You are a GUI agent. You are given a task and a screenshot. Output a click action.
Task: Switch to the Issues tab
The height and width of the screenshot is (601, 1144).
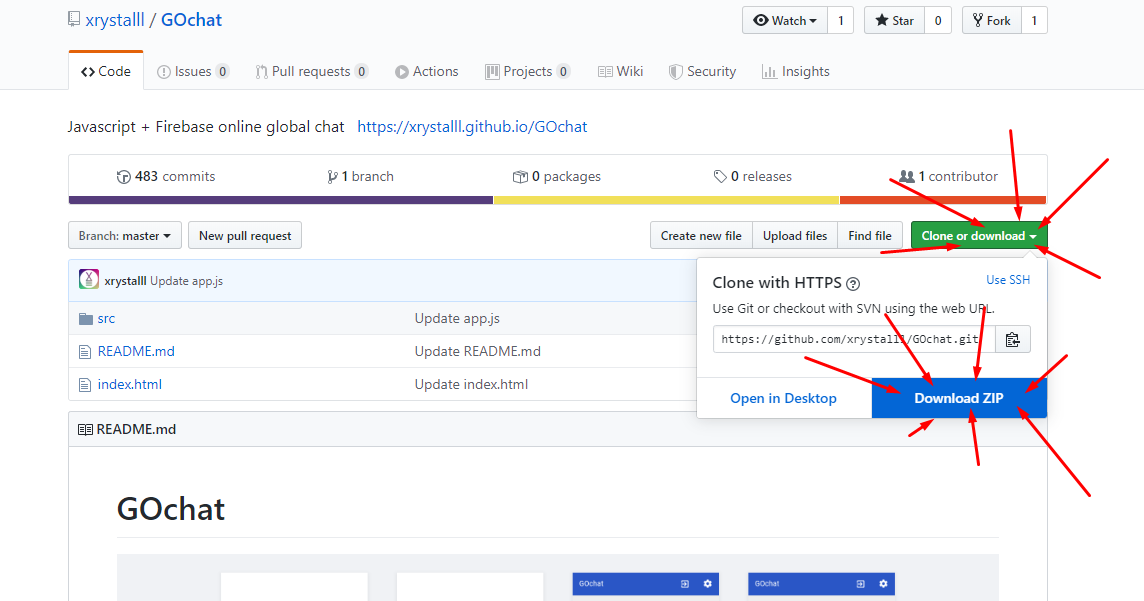pos(193,72)
